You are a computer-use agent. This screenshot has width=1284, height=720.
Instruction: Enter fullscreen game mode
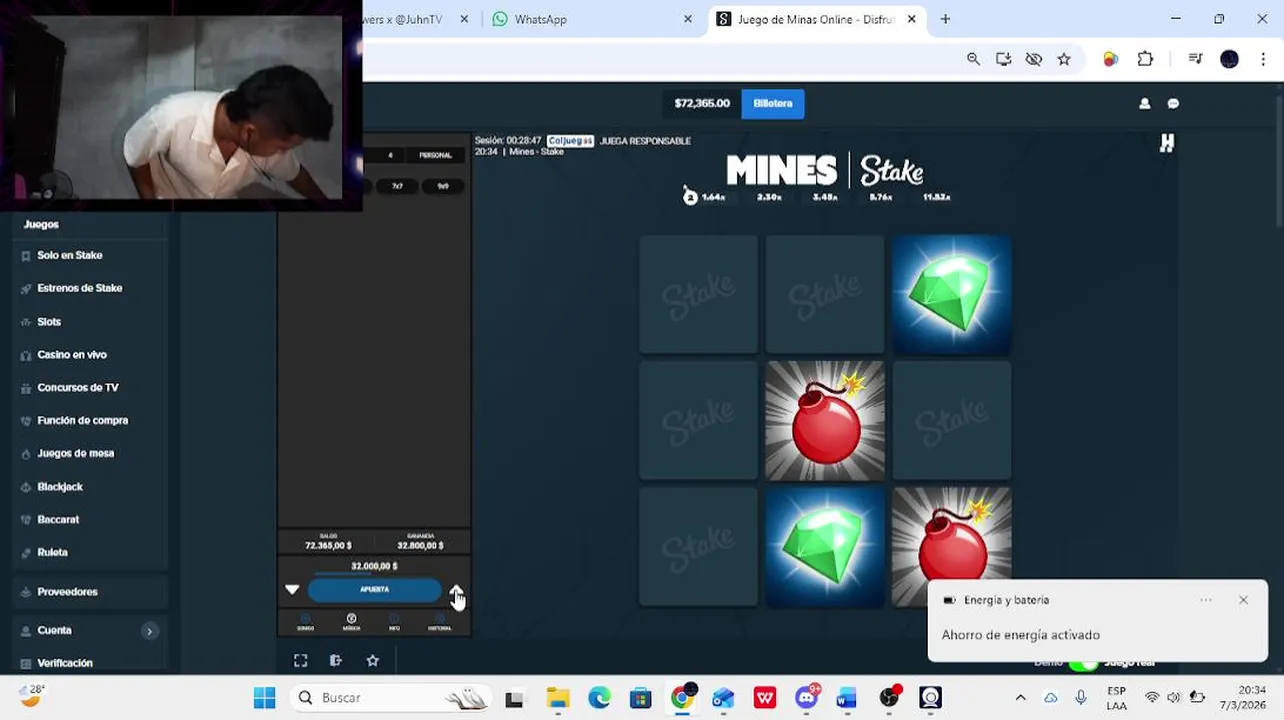point(300,661)
